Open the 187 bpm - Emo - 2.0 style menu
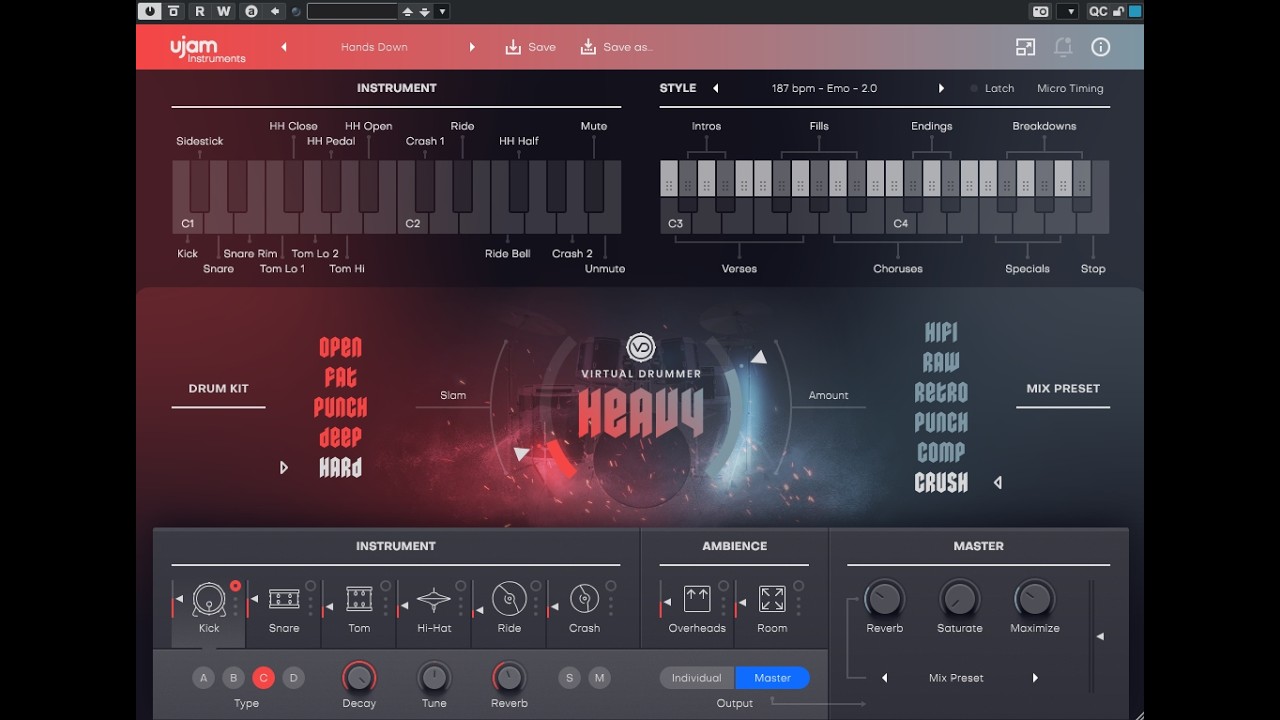Screen dimensions: 1280x720 click(824, 88)
